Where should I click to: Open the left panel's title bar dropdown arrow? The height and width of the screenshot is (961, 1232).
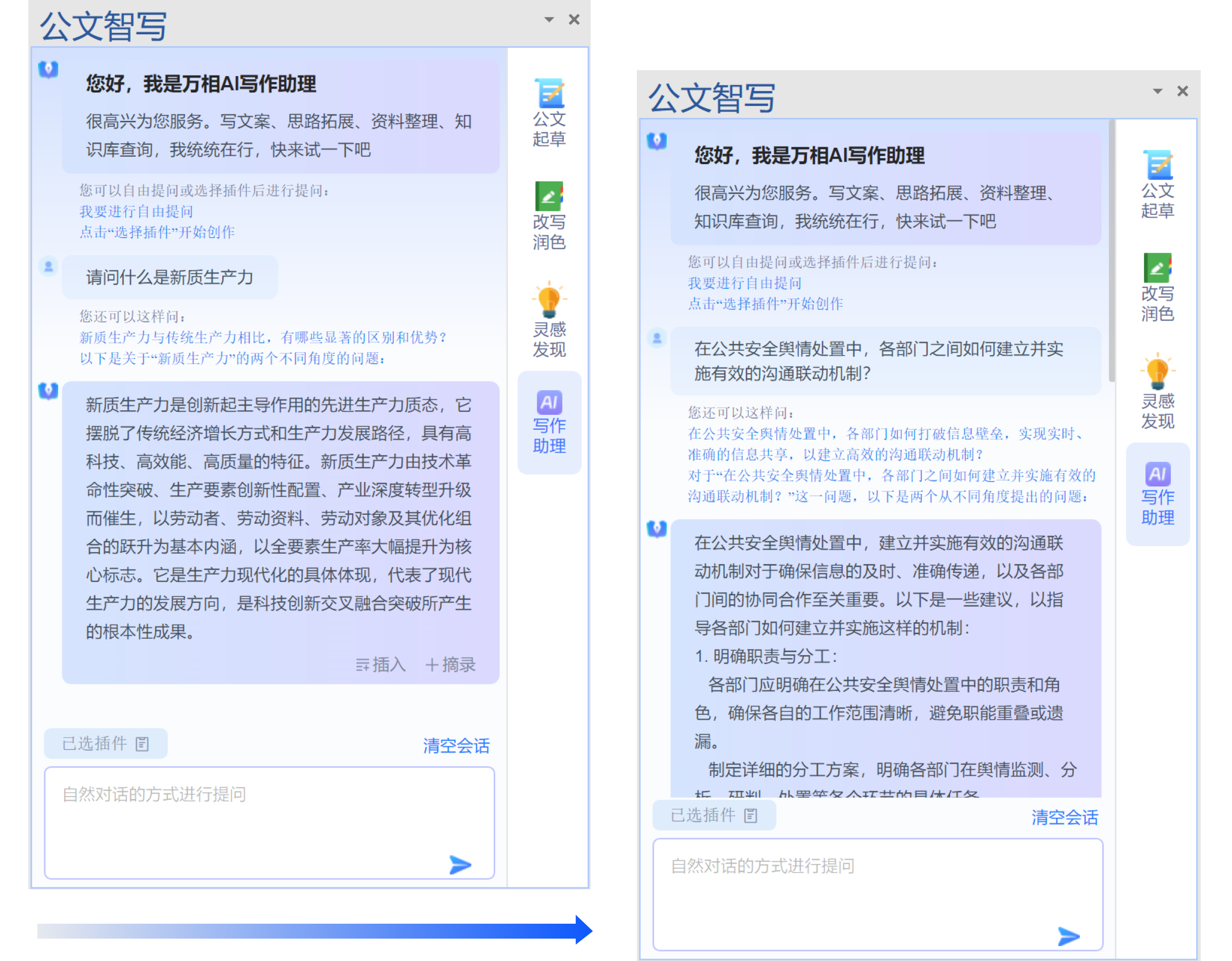click(x=548, y=20)
